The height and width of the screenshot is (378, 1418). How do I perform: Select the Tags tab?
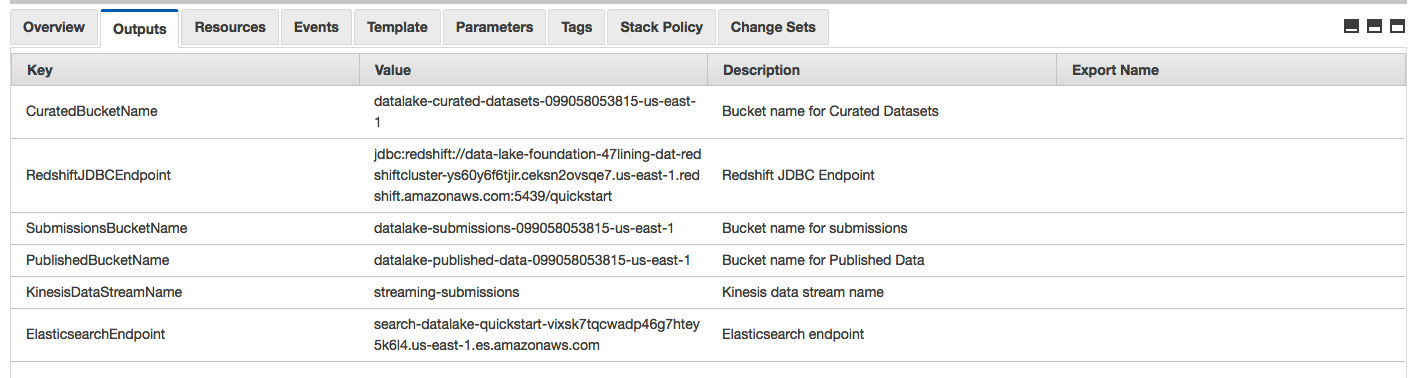(x=576, y=27)
